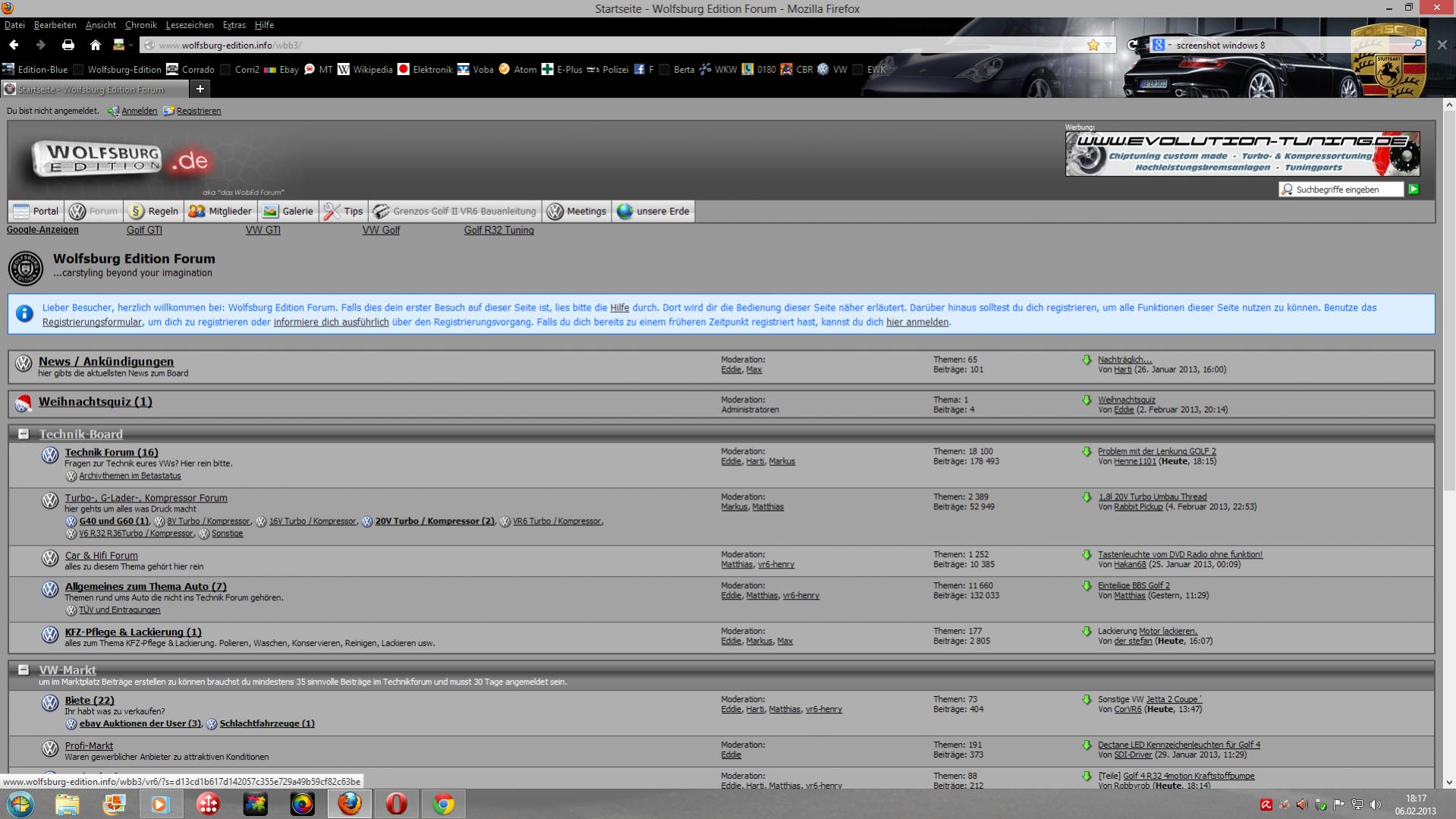Open the Extras menu
This screenshot has height=819, width=1456.
point(234,25)
